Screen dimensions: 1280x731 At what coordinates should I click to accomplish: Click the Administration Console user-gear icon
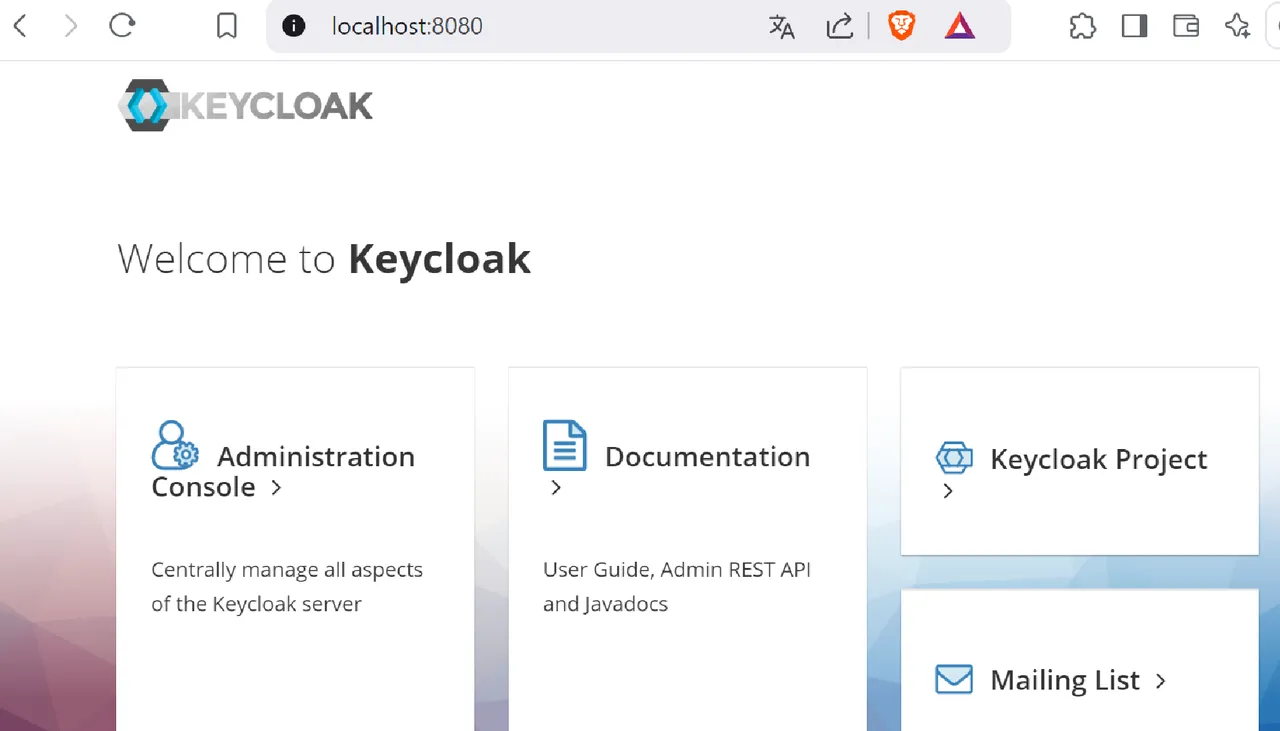point(175,445)
